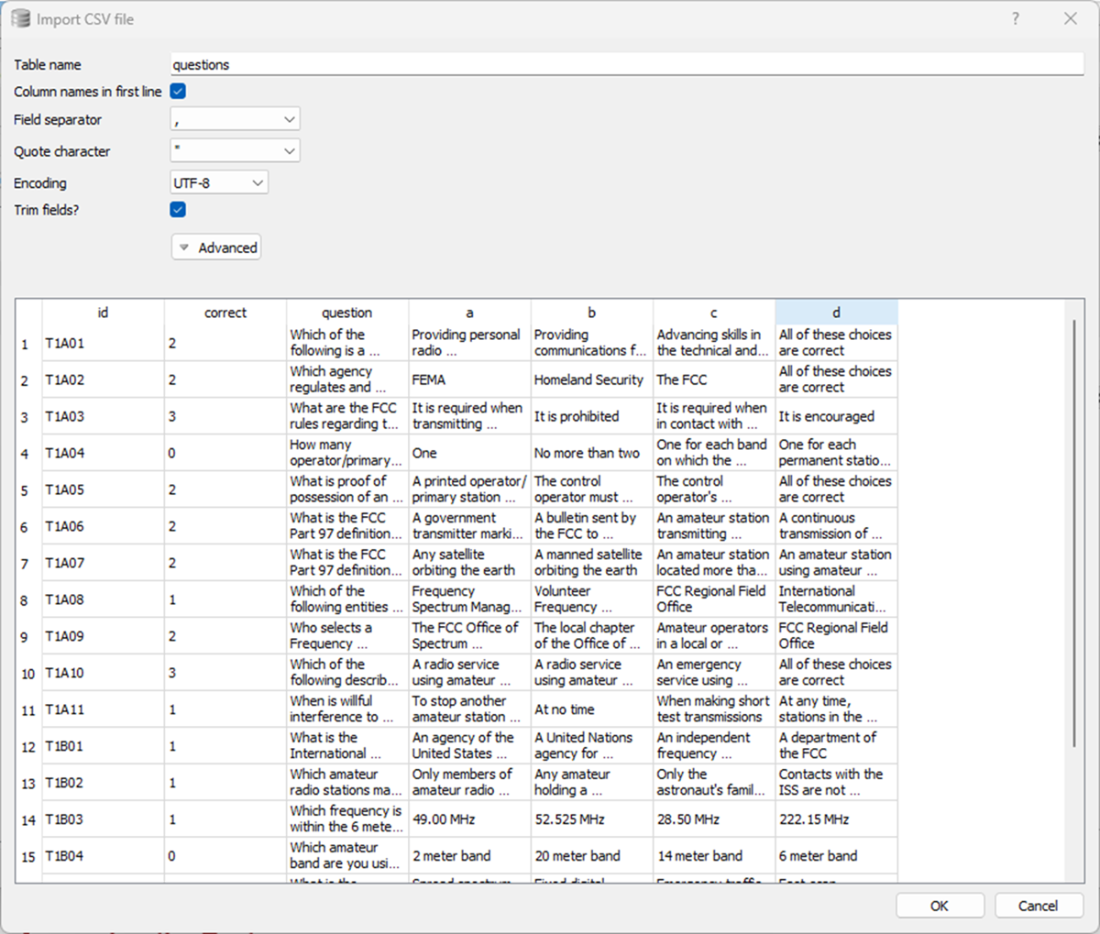The image size is (1100, 934).
Task: Select row number 12 header
Action: [x=28, y=746]
